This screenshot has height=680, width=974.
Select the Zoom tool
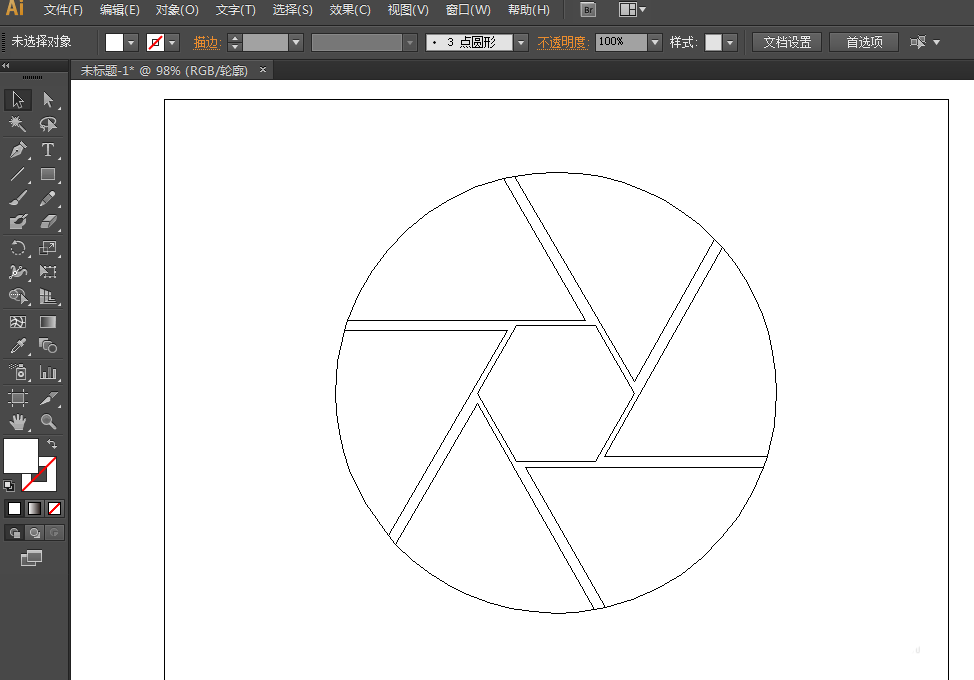point(48,422)
